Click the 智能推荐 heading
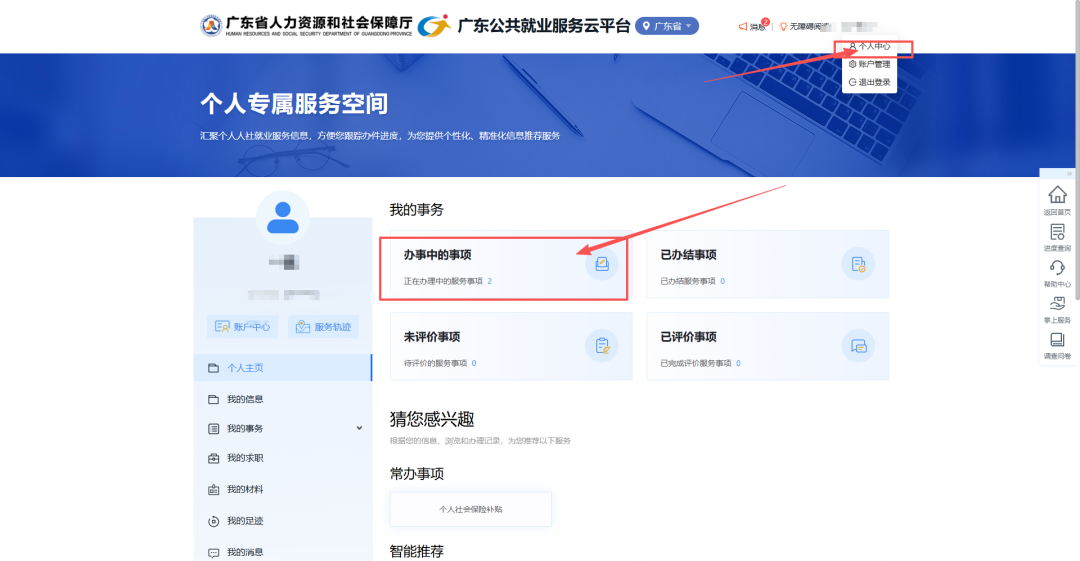The width and height of the screenshot is (1080, 561). [417, 551]
